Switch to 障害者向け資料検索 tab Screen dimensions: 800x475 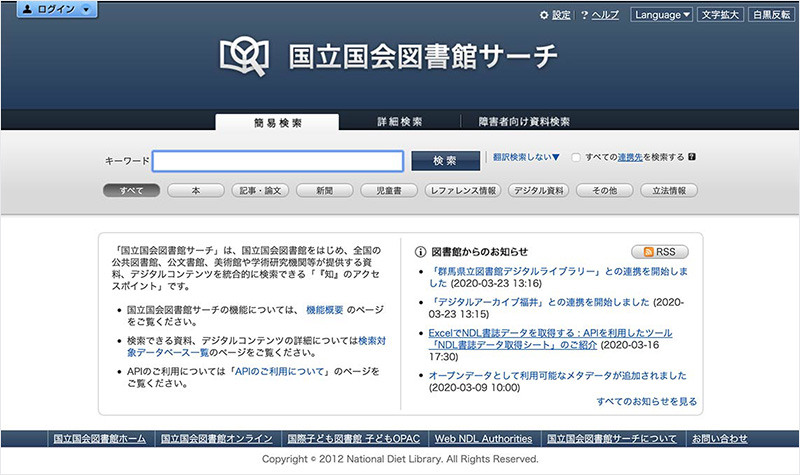coord(523,122)
